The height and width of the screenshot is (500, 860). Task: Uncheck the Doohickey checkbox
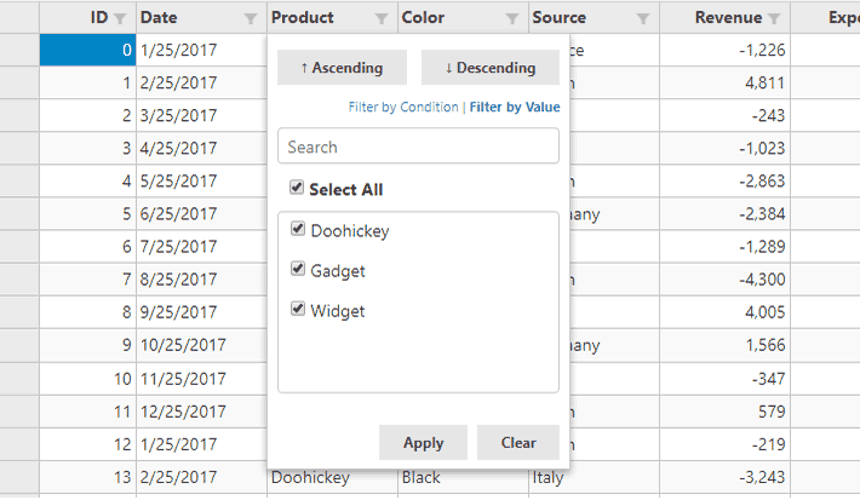point(297,229)
